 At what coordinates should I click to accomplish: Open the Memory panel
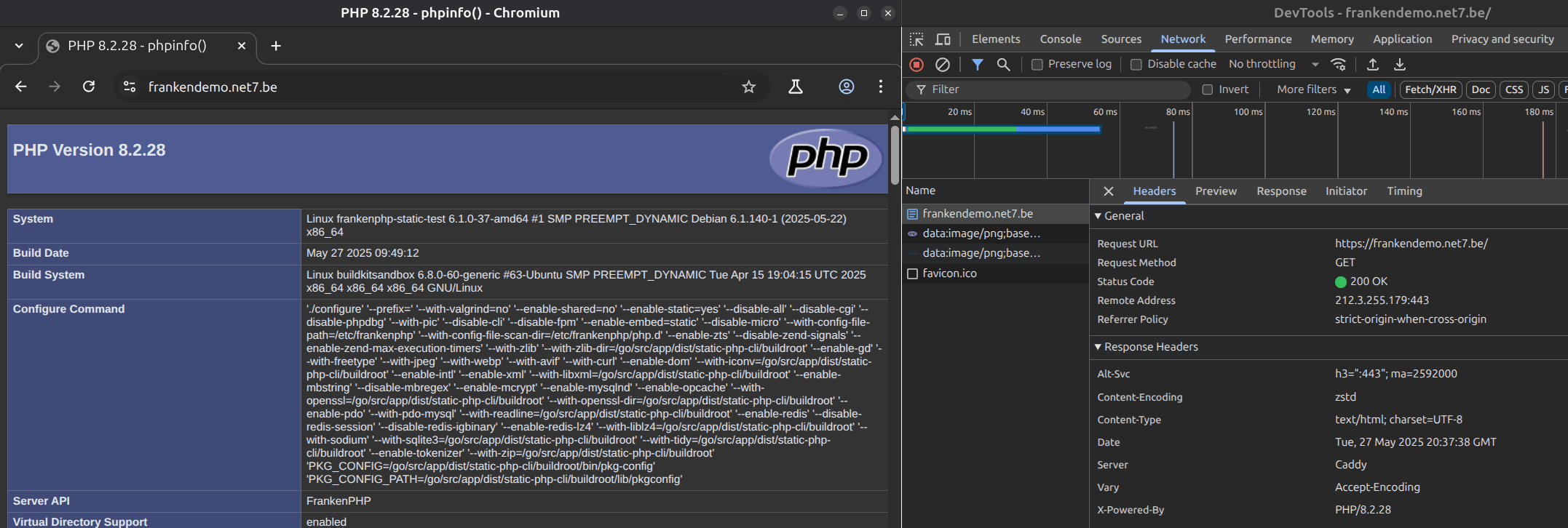click(1332, 39)
